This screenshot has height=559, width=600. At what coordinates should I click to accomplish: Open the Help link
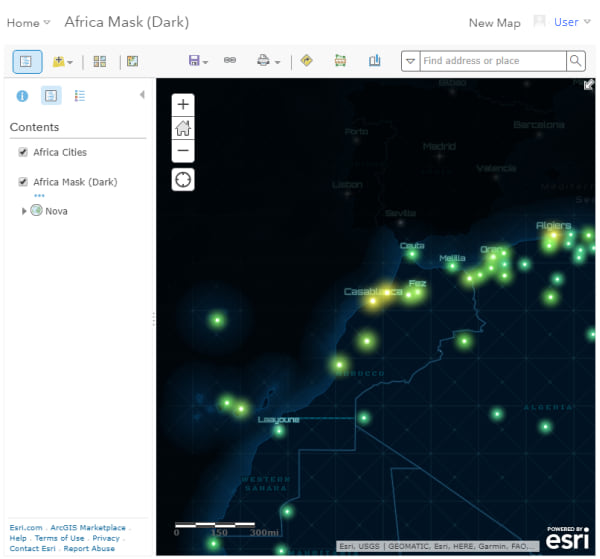18,538
